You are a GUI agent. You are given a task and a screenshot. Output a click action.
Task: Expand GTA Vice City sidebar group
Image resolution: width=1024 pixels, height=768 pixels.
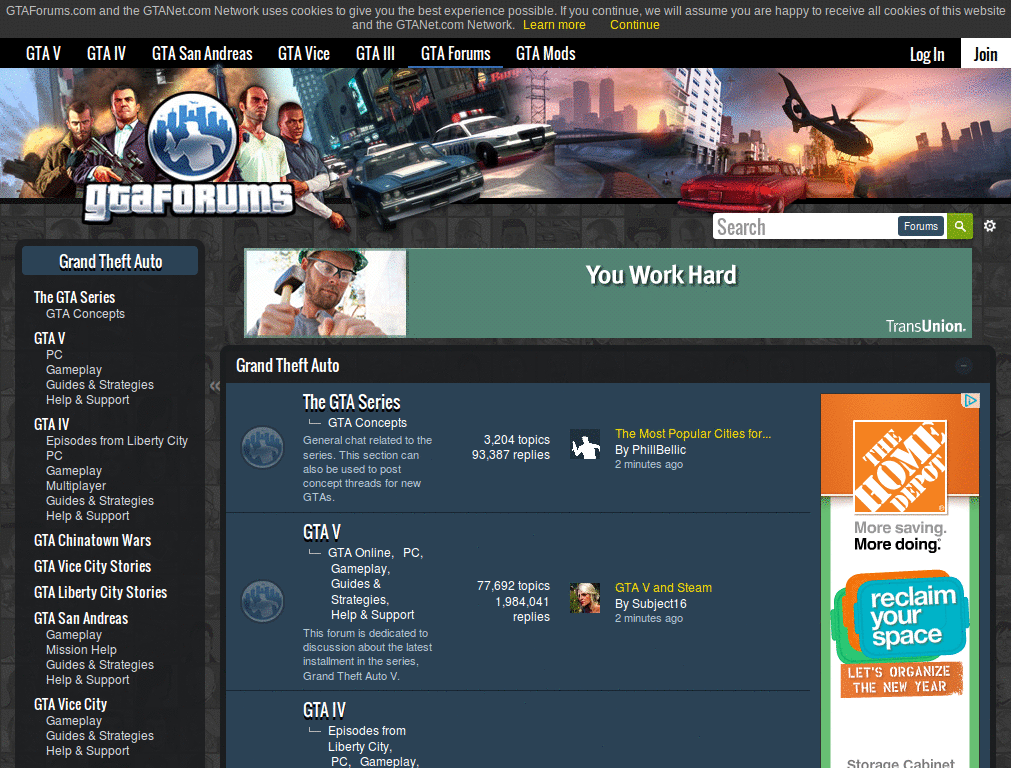pos(70,703)
